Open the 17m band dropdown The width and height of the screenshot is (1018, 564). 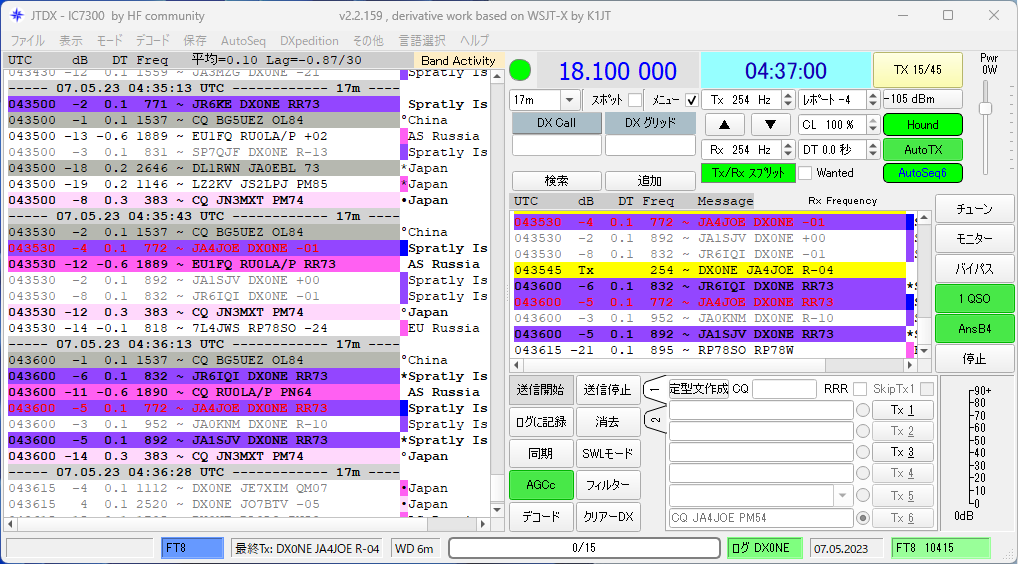tap(569, 100)
